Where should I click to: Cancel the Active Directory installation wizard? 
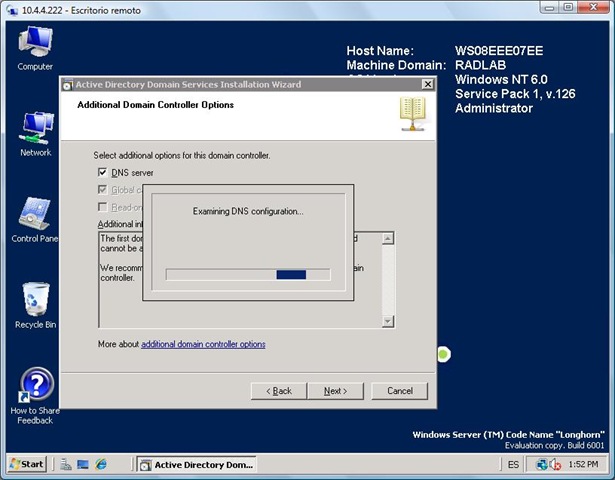[x=400, y=391]
